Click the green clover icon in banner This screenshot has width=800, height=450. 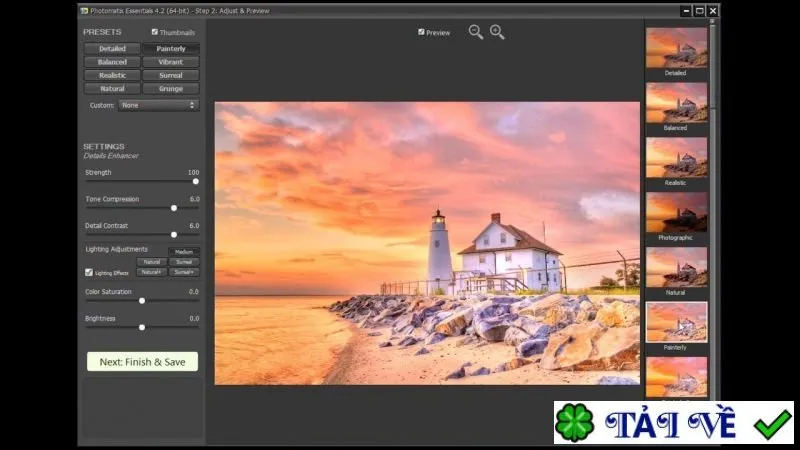(x=574, y=422)
